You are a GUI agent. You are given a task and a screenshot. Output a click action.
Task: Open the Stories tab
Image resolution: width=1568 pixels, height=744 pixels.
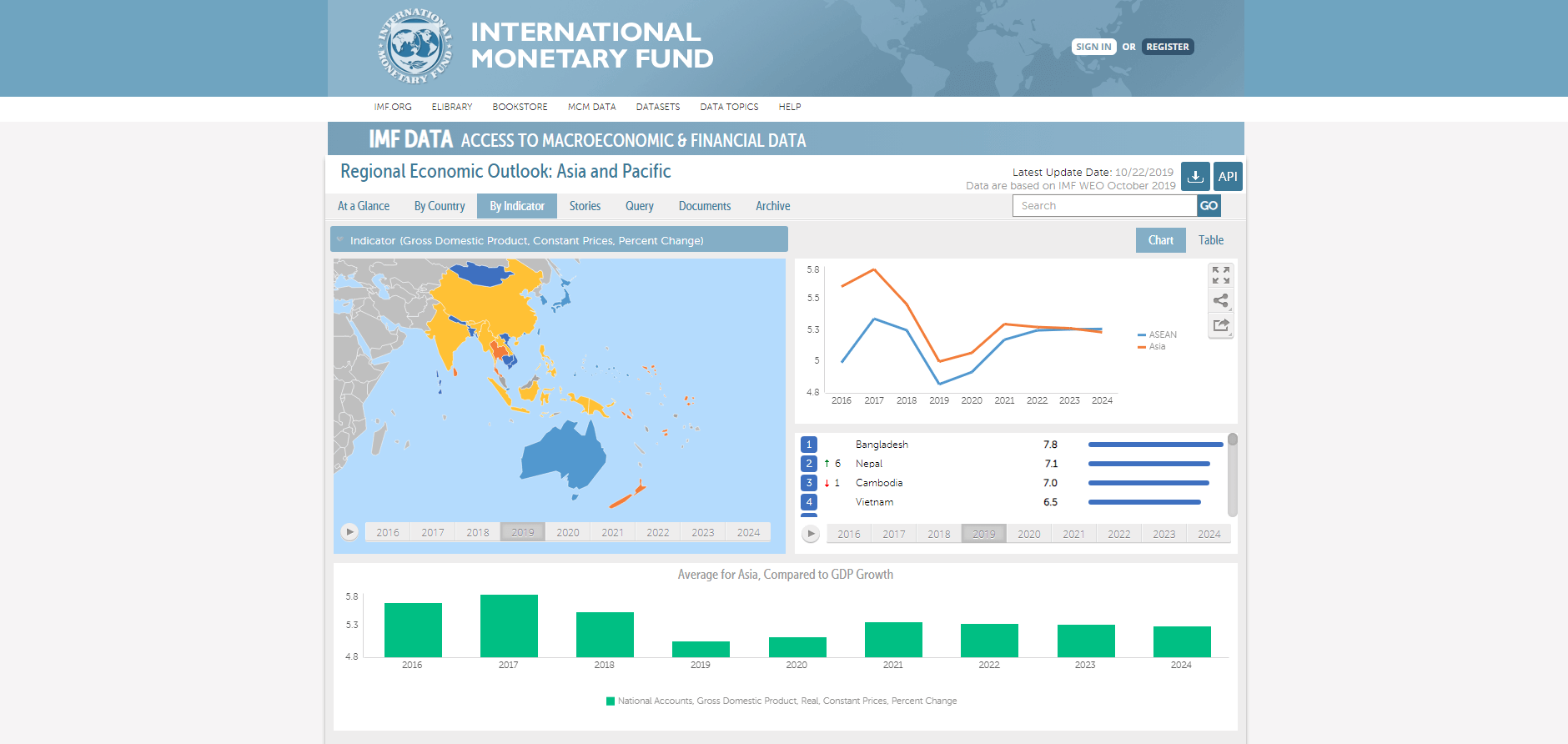coord(585,206)
